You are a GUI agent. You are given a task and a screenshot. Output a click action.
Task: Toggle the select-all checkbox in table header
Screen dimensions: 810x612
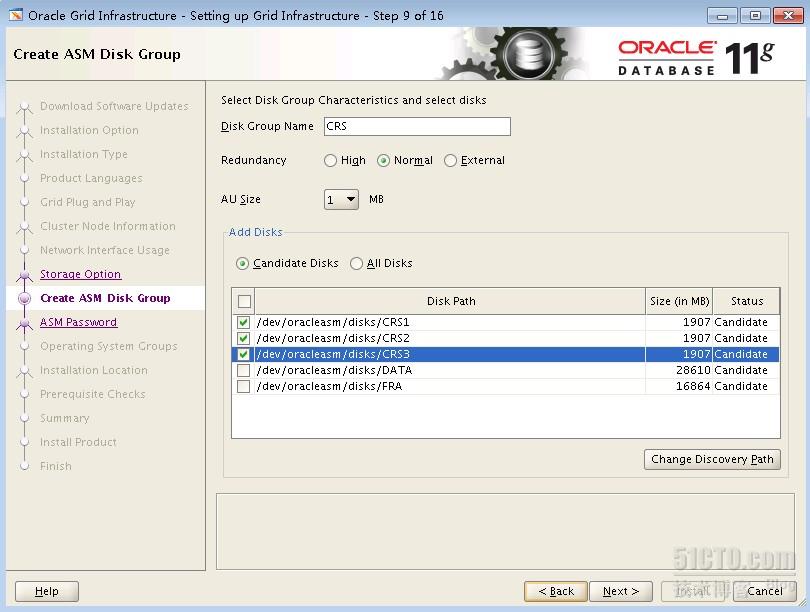tap(244, 301)
